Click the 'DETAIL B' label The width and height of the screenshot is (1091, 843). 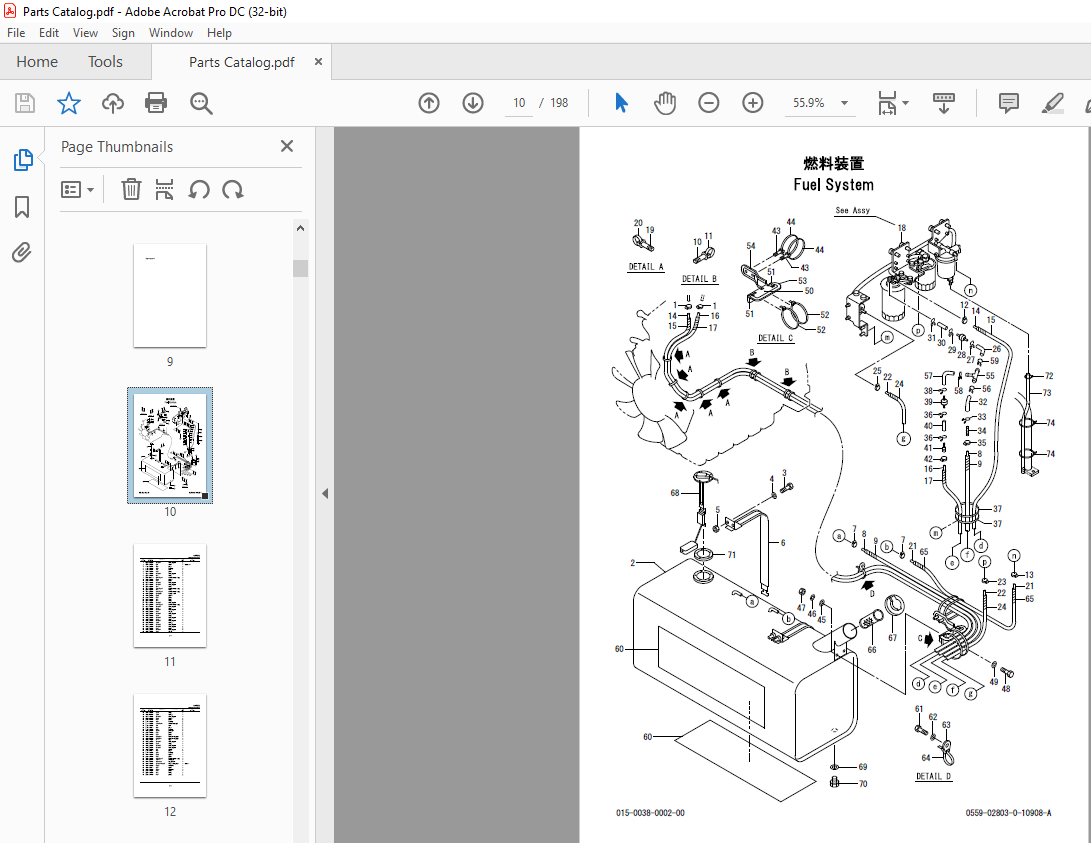click(699, 279)
